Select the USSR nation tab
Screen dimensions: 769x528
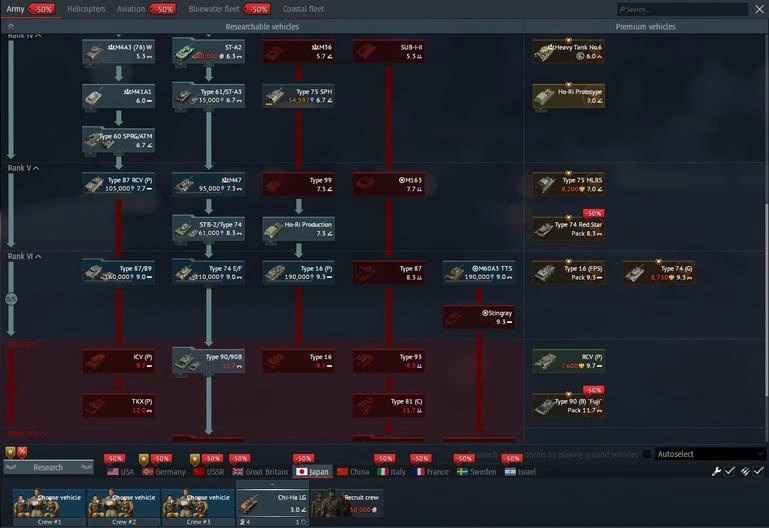point(209,472)
